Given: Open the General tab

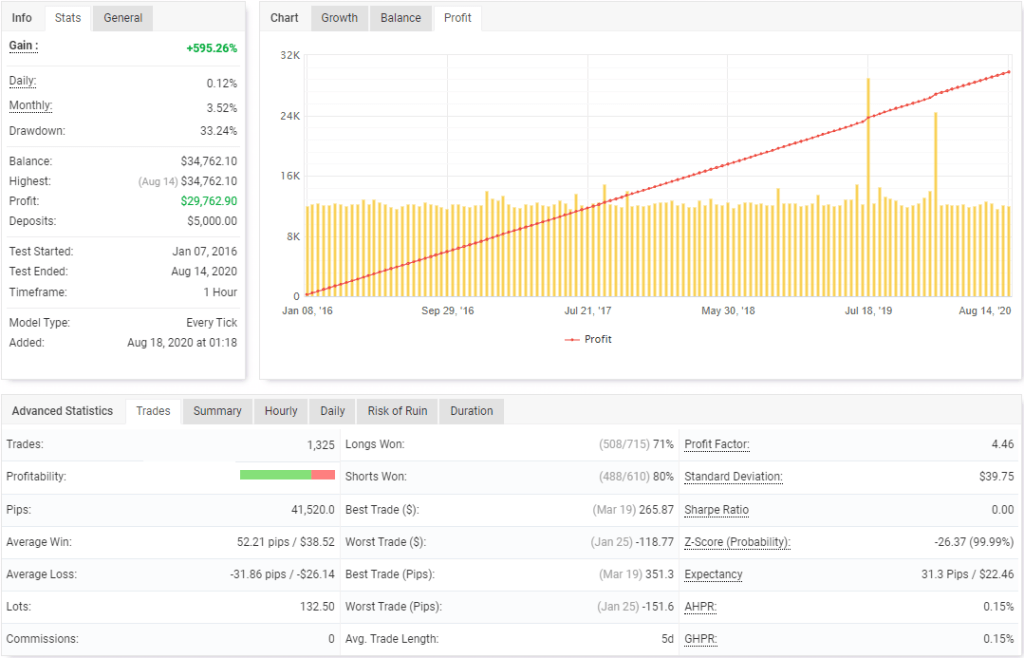Looking at the screenshot, I should pyautogui.click(x=122, y=17).
